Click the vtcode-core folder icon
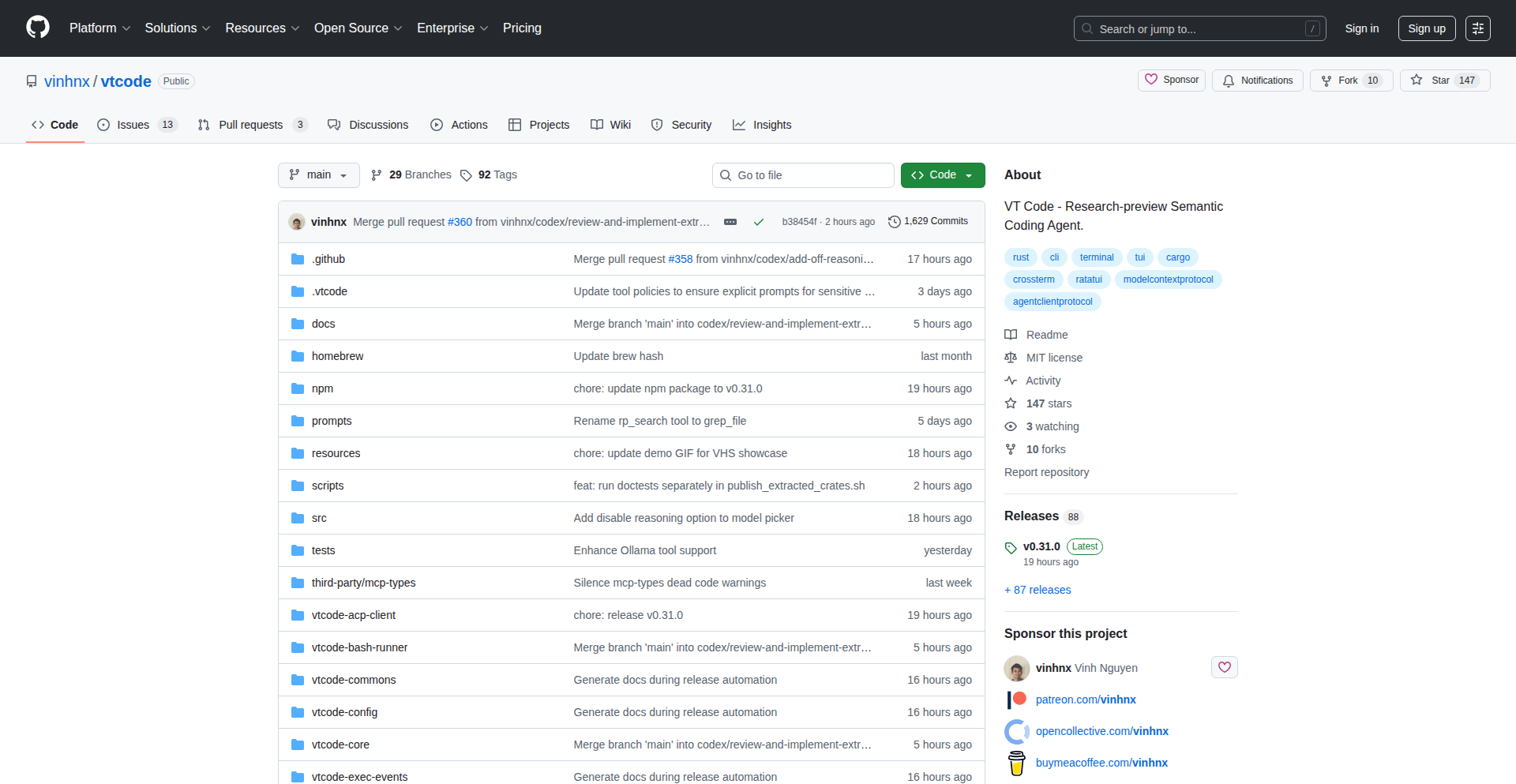1516x784 pixels. click(x=298, y=745)
